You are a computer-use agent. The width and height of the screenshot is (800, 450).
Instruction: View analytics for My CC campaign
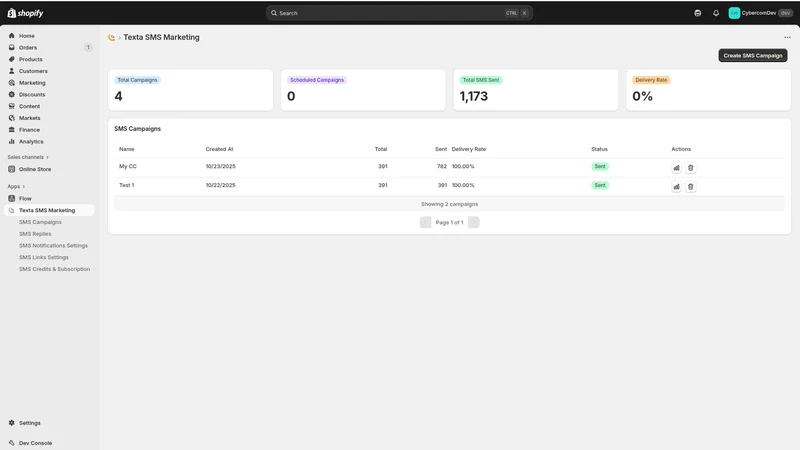(x=676, y=168)
